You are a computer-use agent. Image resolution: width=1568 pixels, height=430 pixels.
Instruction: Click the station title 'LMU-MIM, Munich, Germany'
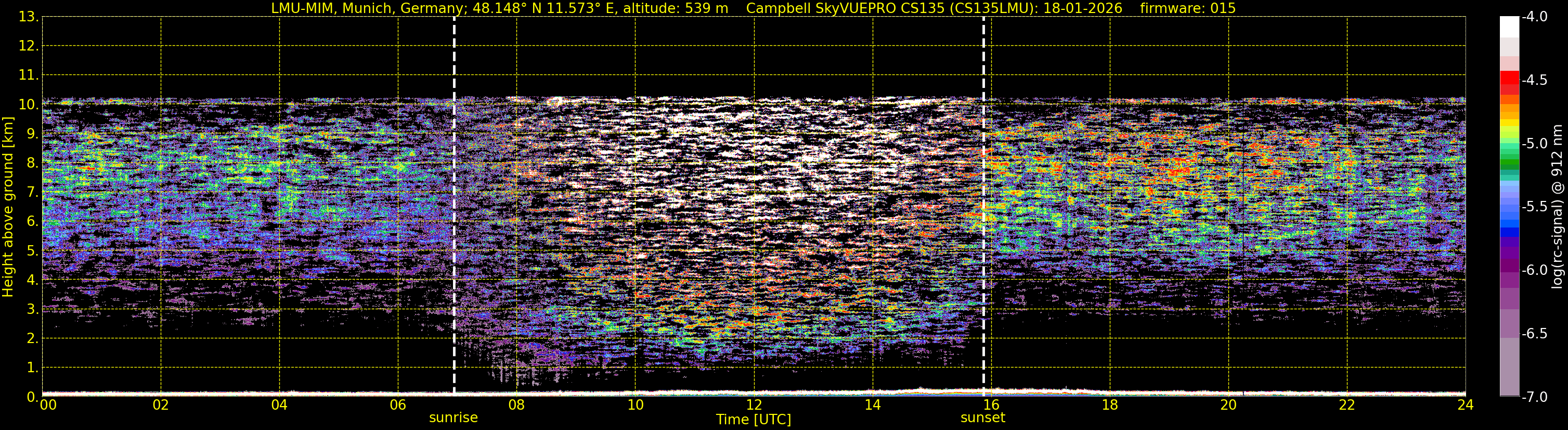(369, 8)
